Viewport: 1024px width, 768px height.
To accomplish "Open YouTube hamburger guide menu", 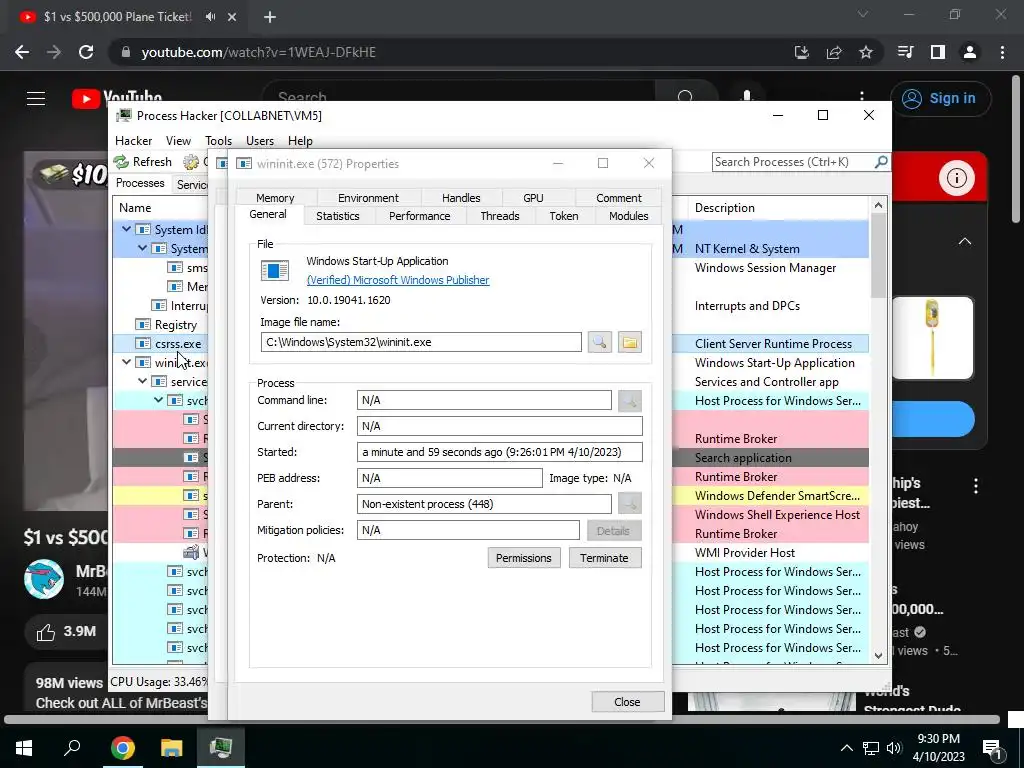I will click(x=36, y=99).
